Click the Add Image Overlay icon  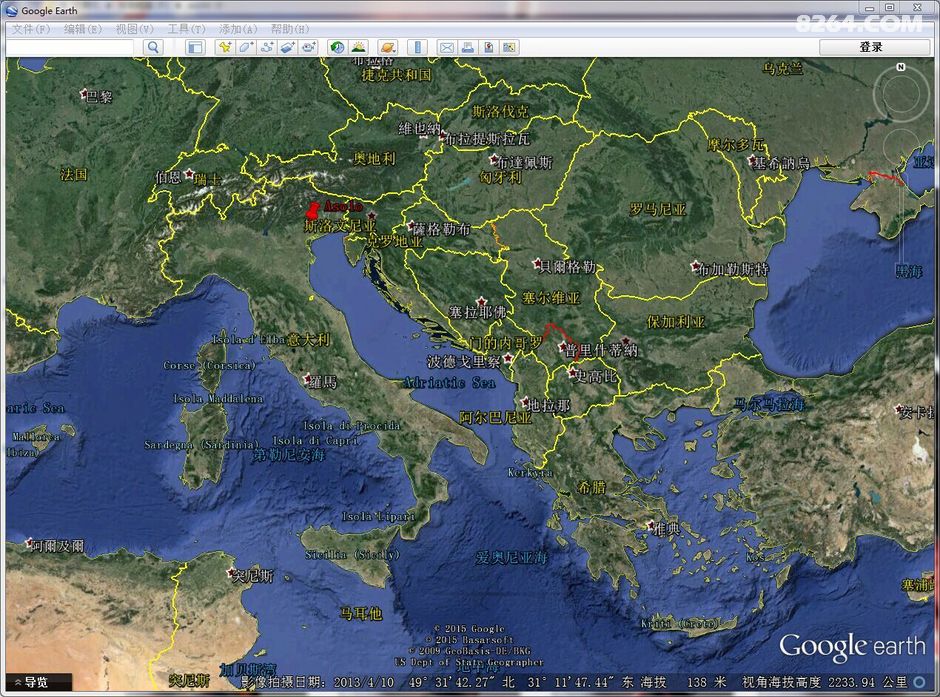pos(287,47)
